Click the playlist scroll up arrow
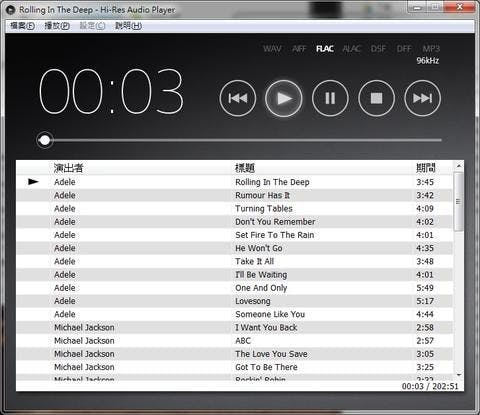The image size is (480, 415). pyautogui.click(x=459, y=166)
